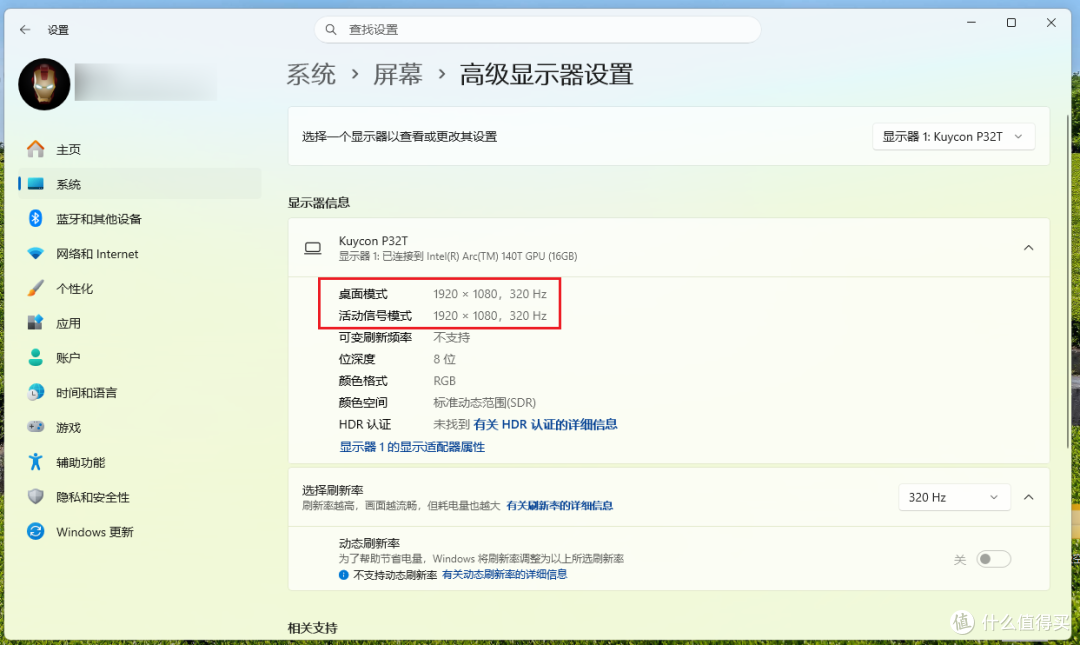
Task: Go to 网络和 Internet settings
Action: (x=140, y=254)
